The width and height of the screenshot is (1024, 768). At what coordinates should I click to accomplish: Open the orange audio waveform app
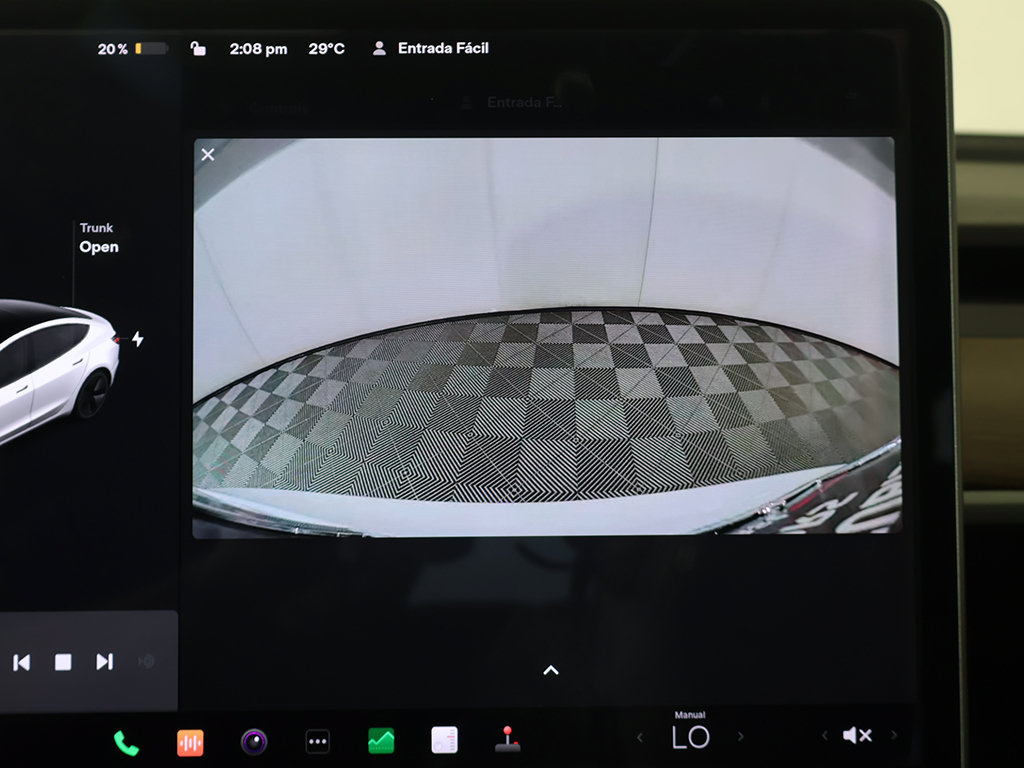(190, 743)
